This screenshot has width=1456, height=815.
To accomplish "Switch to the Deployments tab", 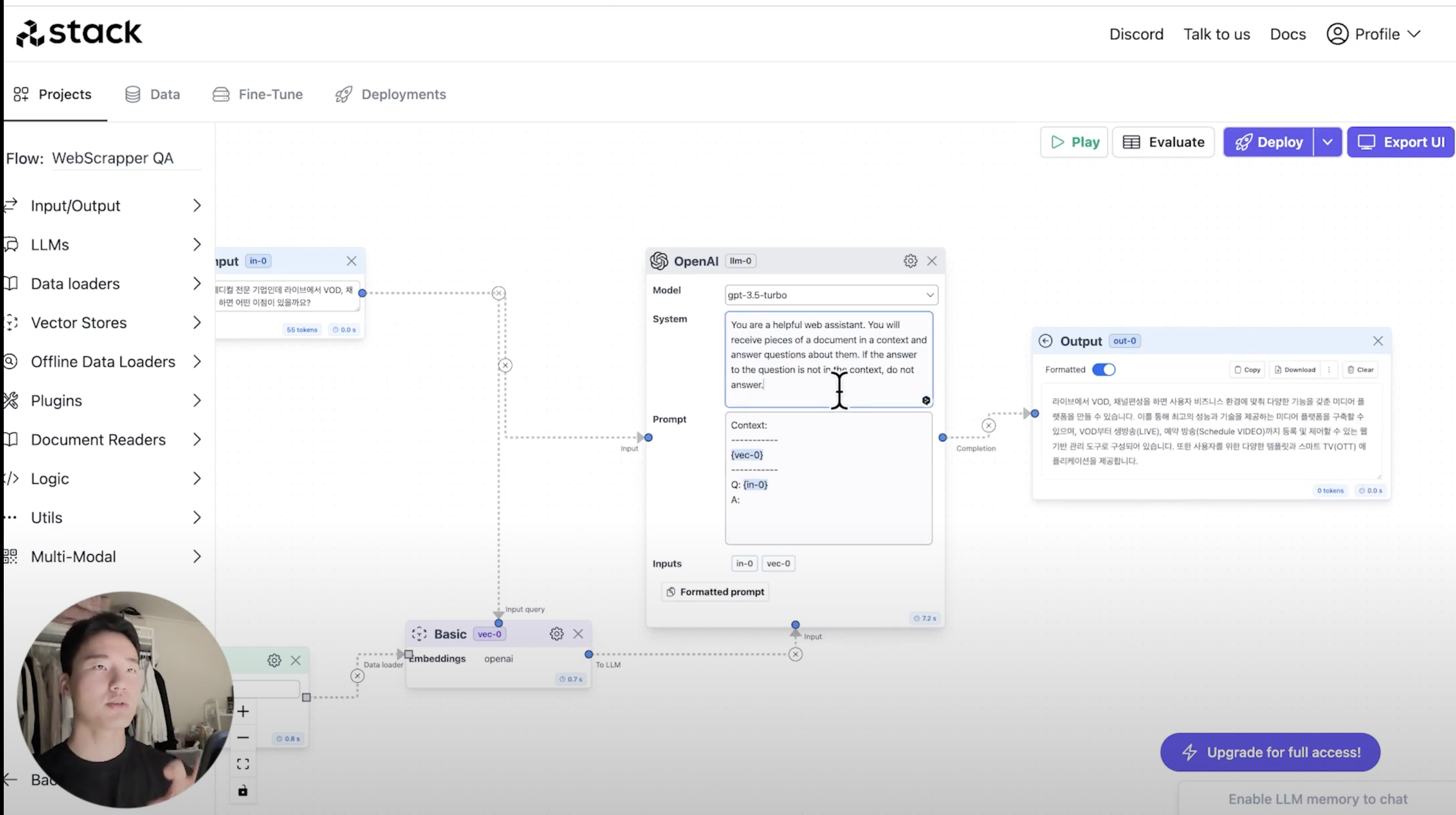I will pyautogui.click(x=391, y=94).
